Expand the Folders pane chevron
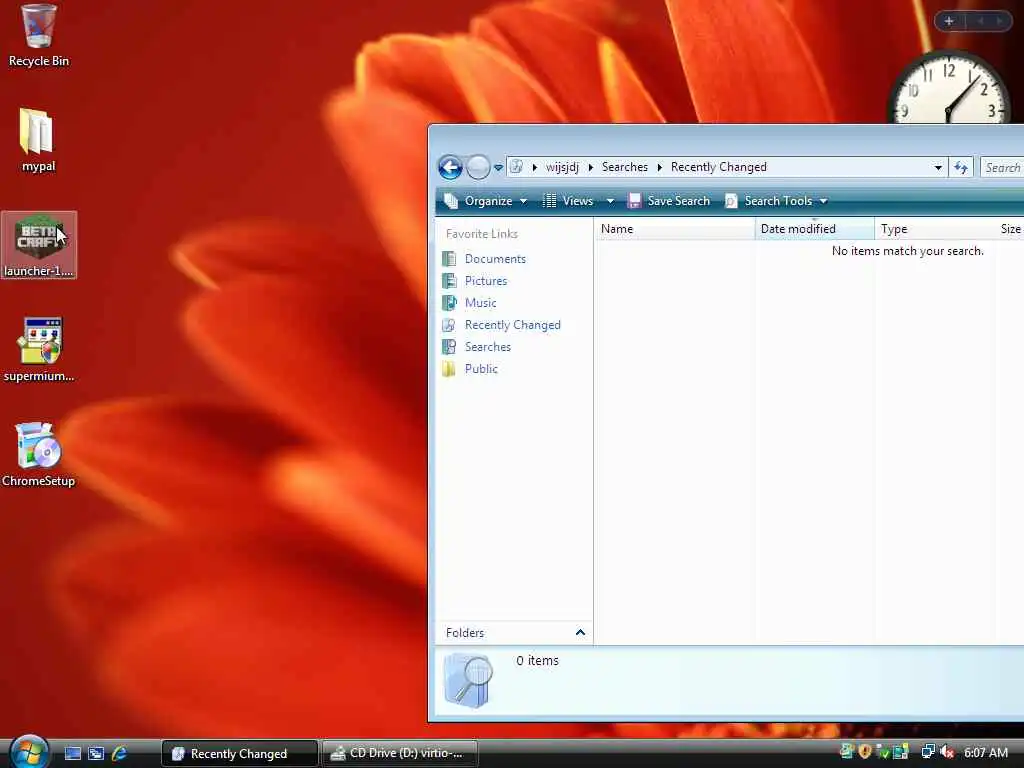Screen dimensions: 1024x768 [x=580, y=632]
